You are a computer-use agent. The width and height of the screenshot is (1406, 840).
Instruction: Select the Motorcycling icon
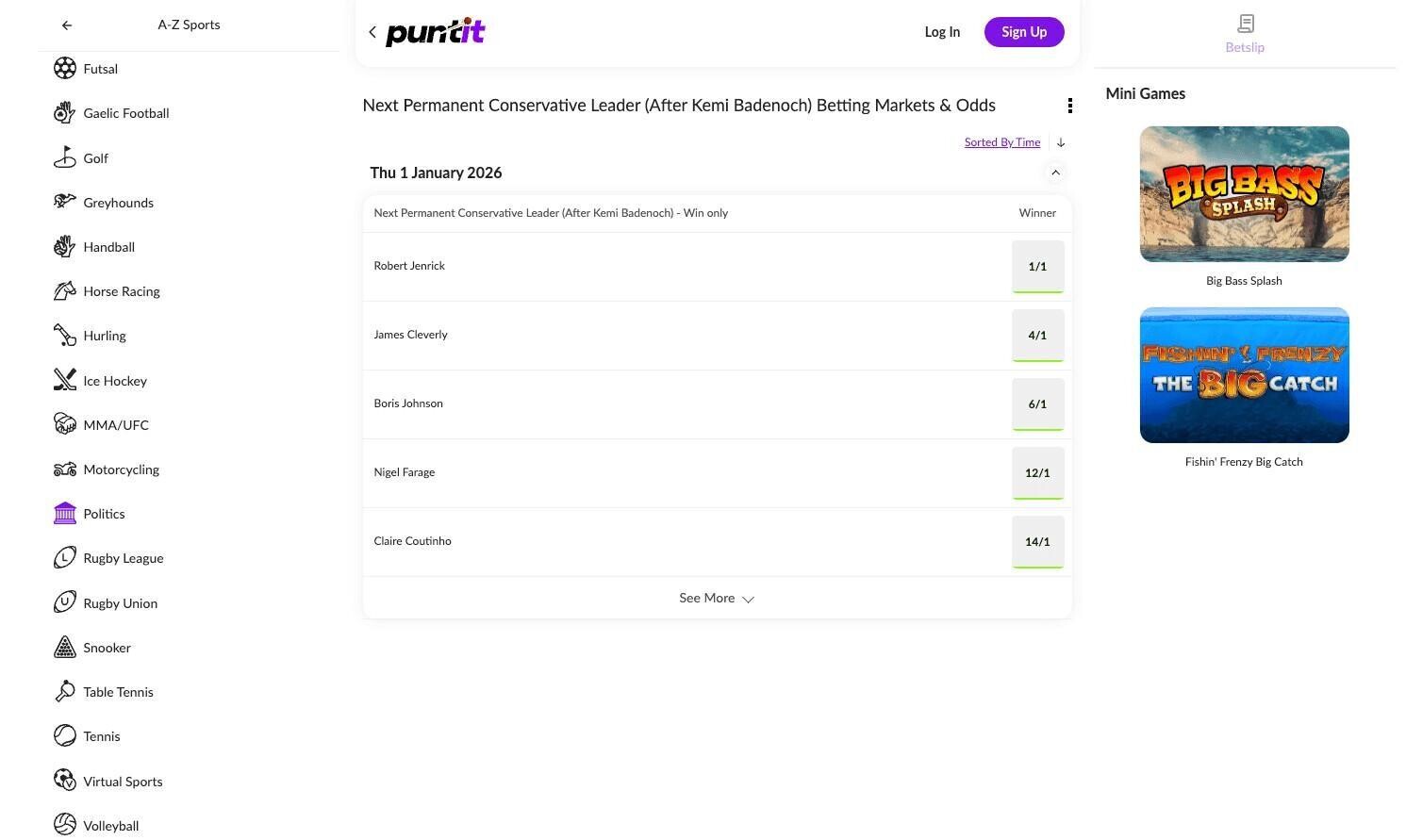tap(65, 469)
